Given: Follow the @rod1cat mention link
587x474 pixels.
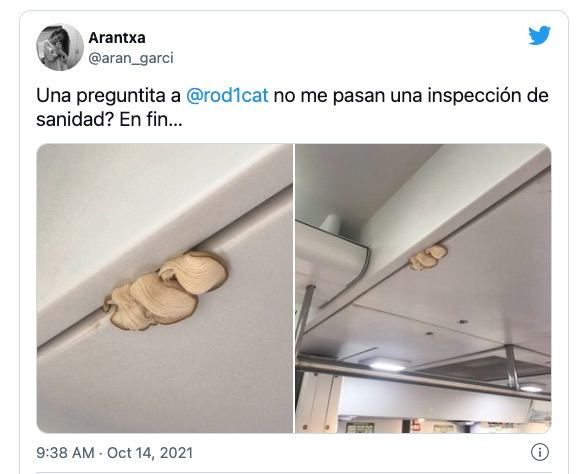Looking at the screenshot, I should click(x=227, y=95).
